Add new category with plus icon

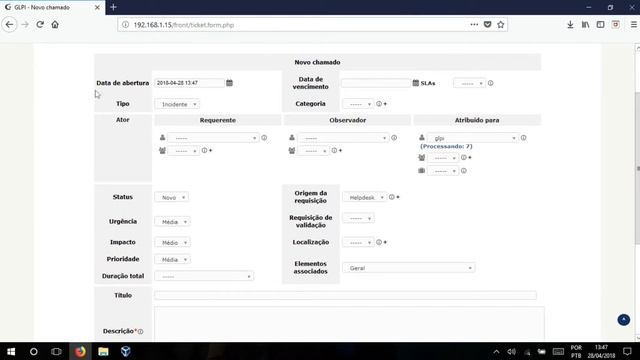click(x=385, y=104)
